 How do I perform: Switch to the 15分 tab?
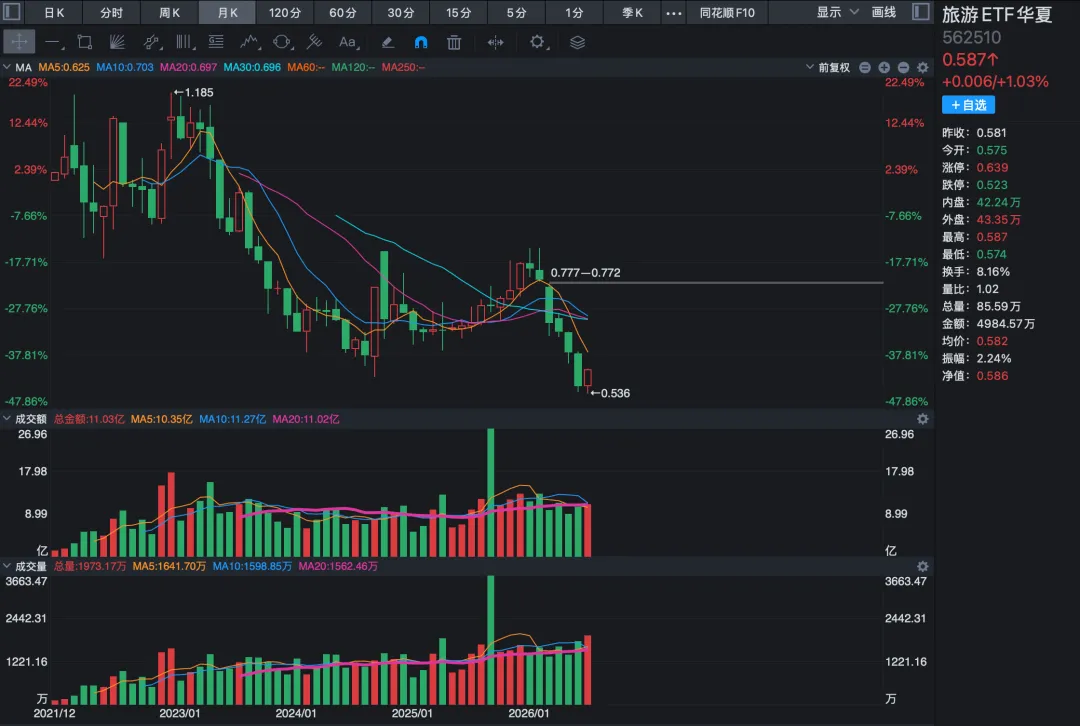(459, 12)
